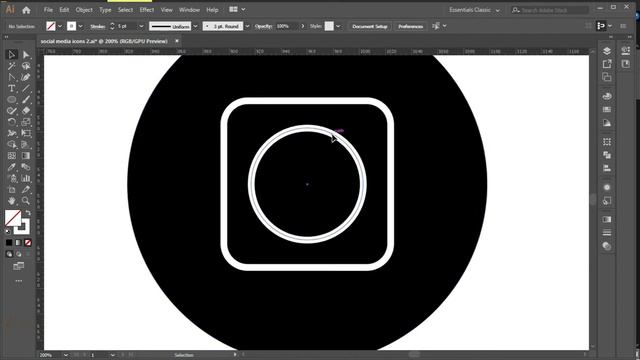Open Essentials Classic workspace switcher
This screenshot has height=360, width=640.
point(474,10)
